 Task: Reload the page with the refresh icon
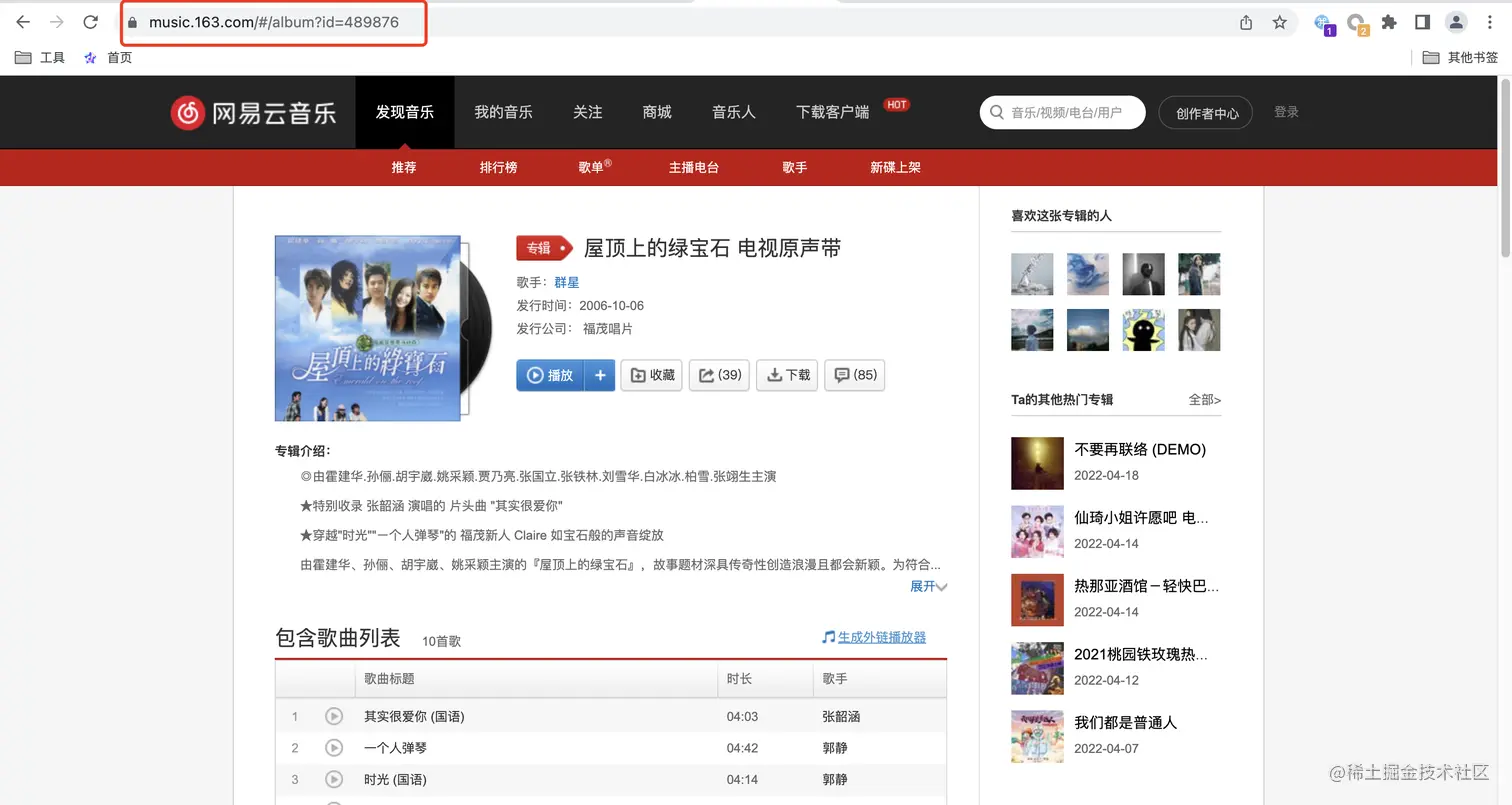(91, 22)
